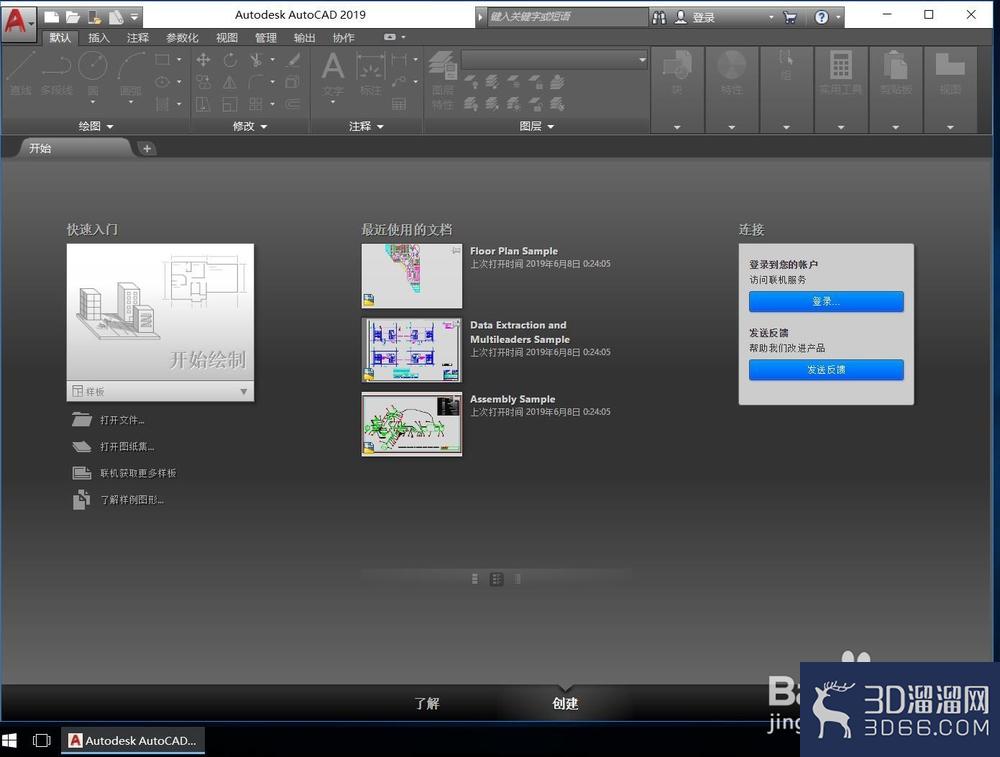This screenshot has height=757, width=1000.
Task: Open the Layer Properties (图层特性) tool
Action: pyautogui.click(x=443, y=80)
